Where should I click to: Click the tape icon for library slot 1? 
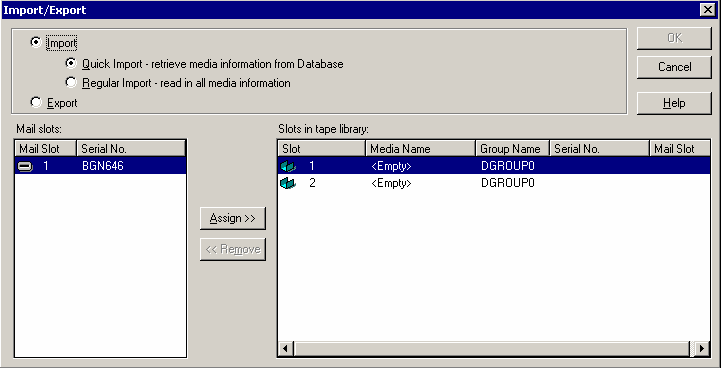(x=288, y=166)
